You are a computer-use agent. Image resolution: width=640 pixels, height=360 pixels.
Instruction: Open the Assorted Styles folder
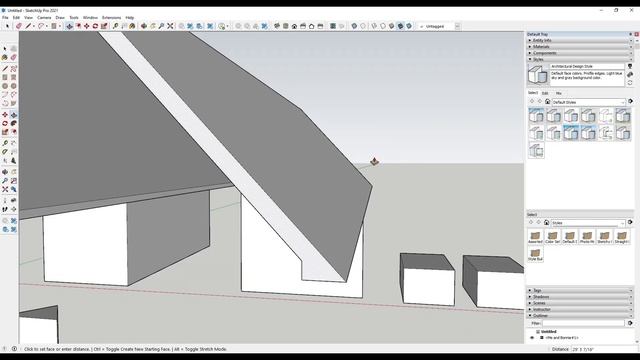tap(535, 237)
